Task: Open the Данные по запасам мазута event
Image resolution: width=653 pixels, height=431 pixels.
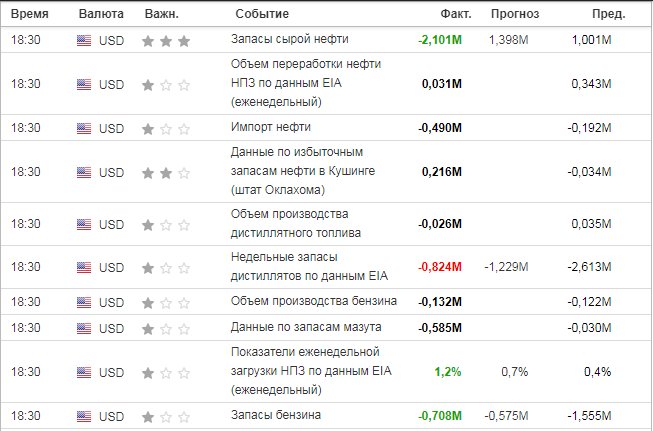Action: pyautogui.click(x=306, y=327)
